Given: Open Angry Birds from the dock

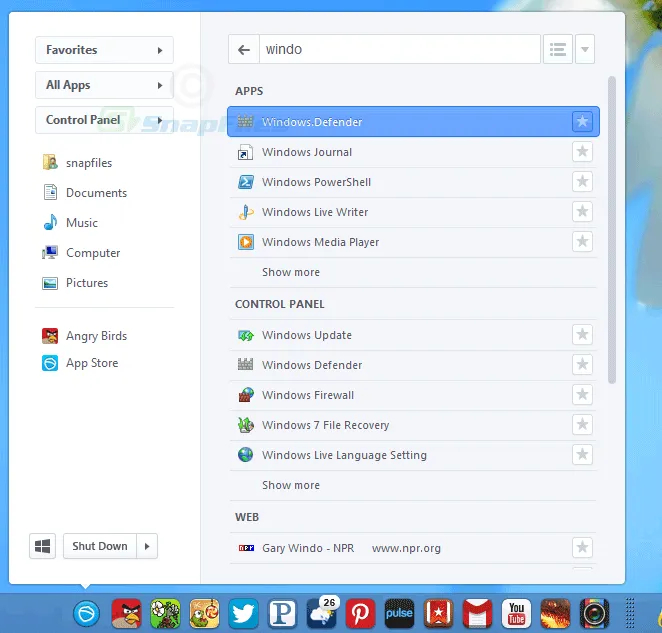Looking at the screenshot, I should tap(126, 613).
